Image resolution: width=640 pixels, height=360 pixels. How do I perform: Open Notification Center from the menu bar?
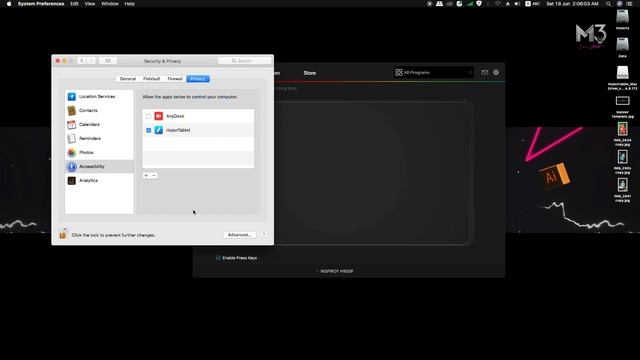pos(629,4)
